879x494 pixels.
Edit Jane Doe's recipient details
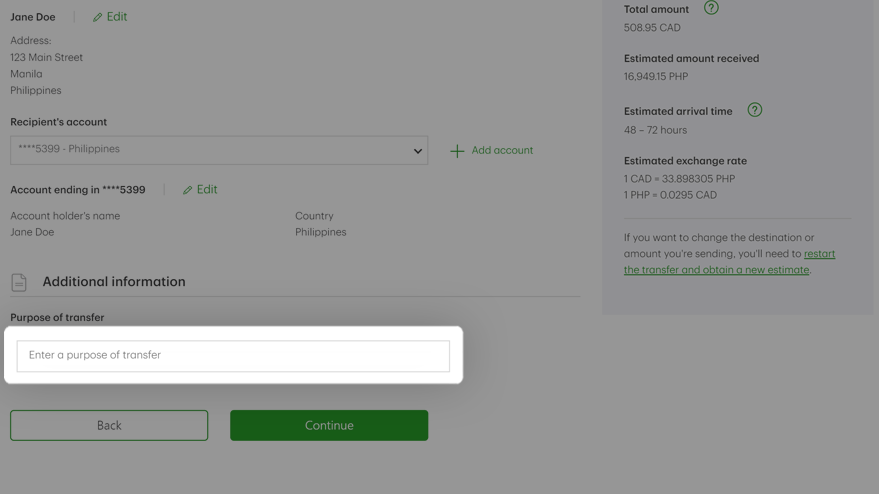(x=110, y=17)
